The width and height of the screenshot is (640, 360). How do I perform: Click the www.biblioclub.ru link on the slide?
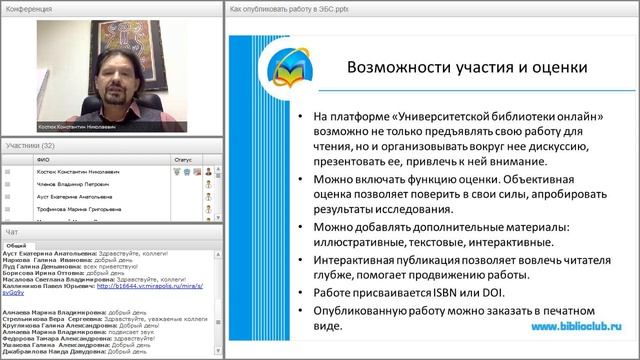(x=576, y=326)
